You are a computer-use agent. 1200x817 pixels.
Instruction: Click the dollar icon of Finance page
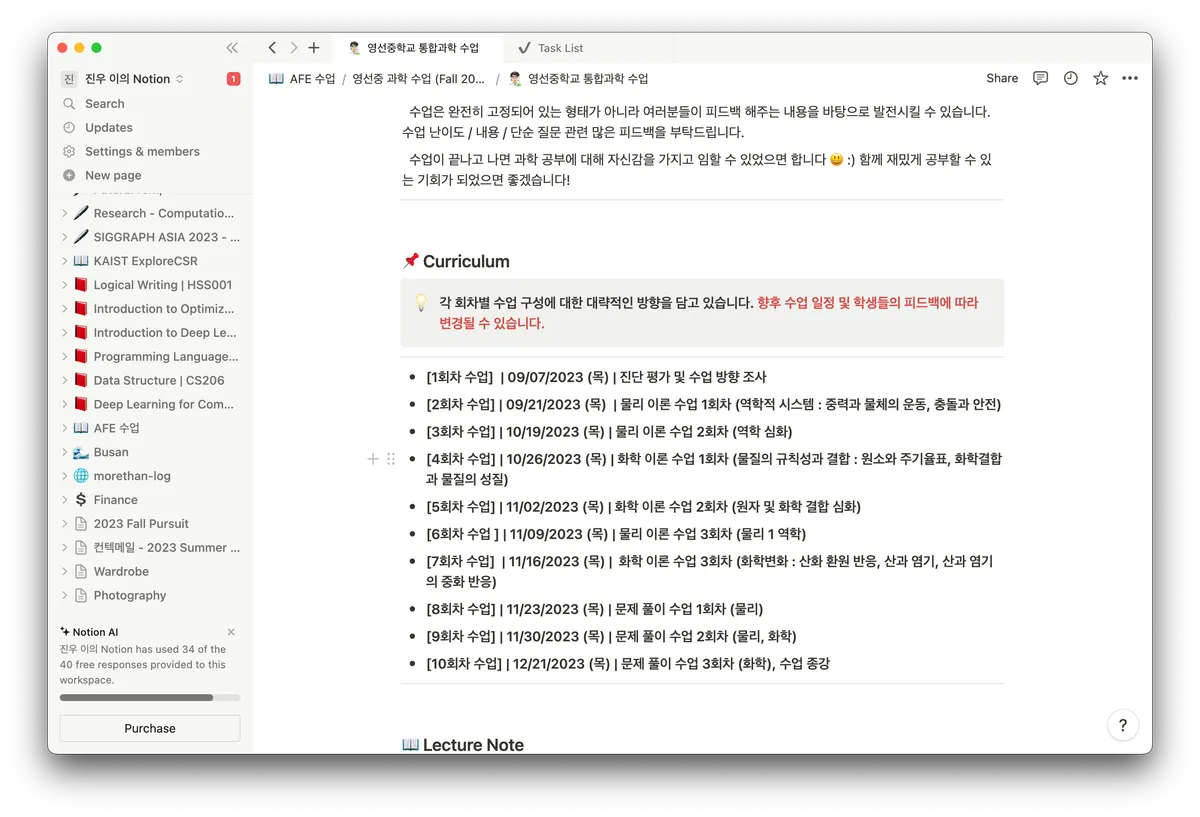(x=81, y=500)
